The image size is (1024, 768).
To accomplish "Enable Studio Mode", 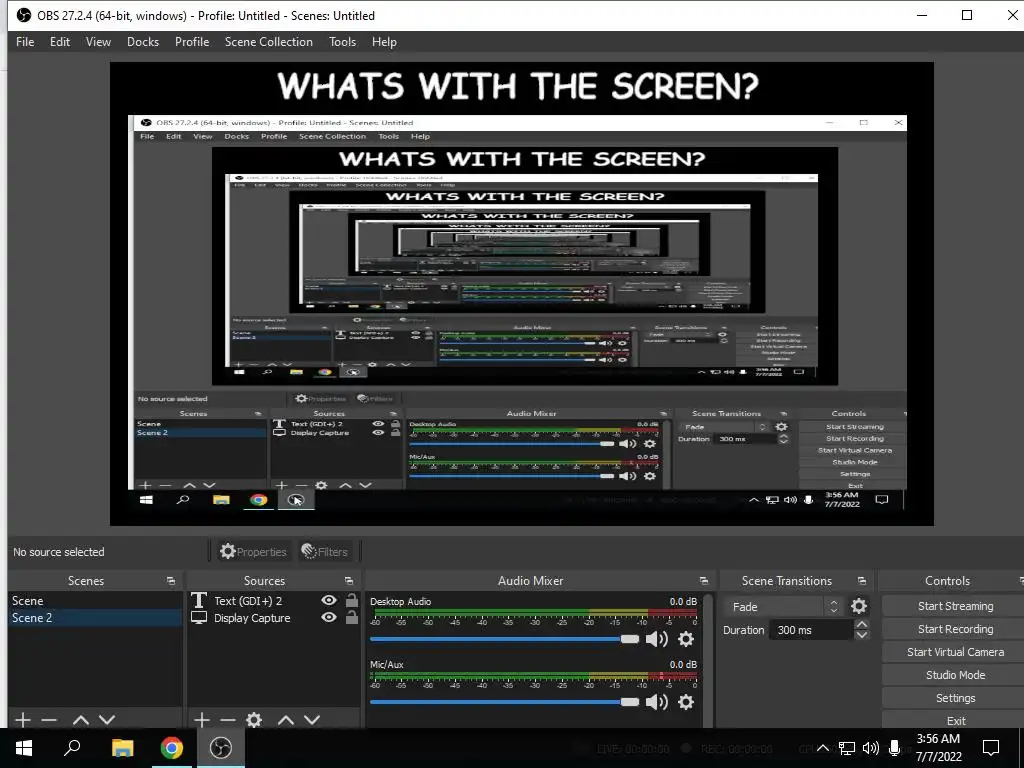I will click(x=955, y=675).
